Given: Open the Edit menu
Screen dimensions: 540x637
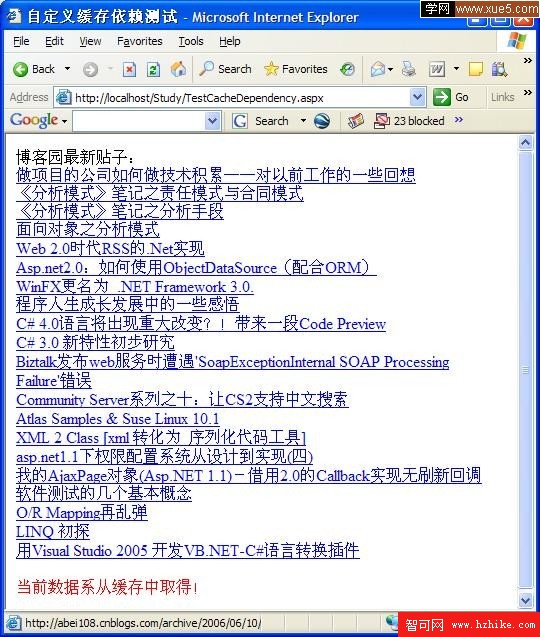Looking at the screenshot, I should 54,41.
